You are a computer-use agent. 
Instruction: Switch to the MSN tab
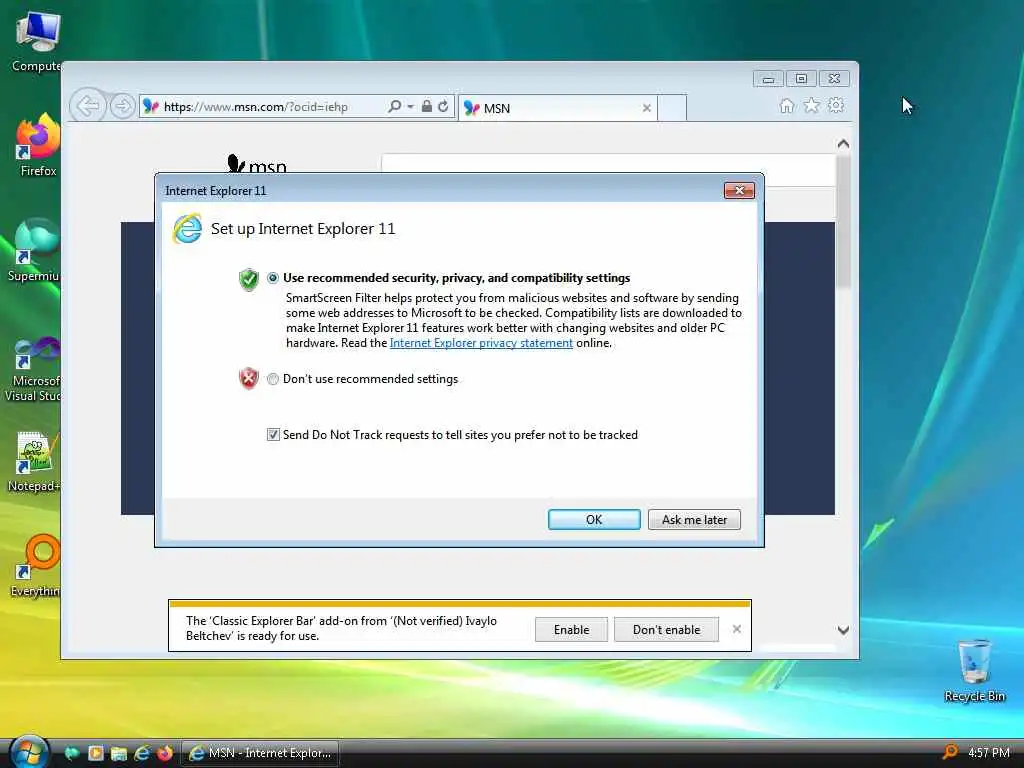(x=557, y=108)
